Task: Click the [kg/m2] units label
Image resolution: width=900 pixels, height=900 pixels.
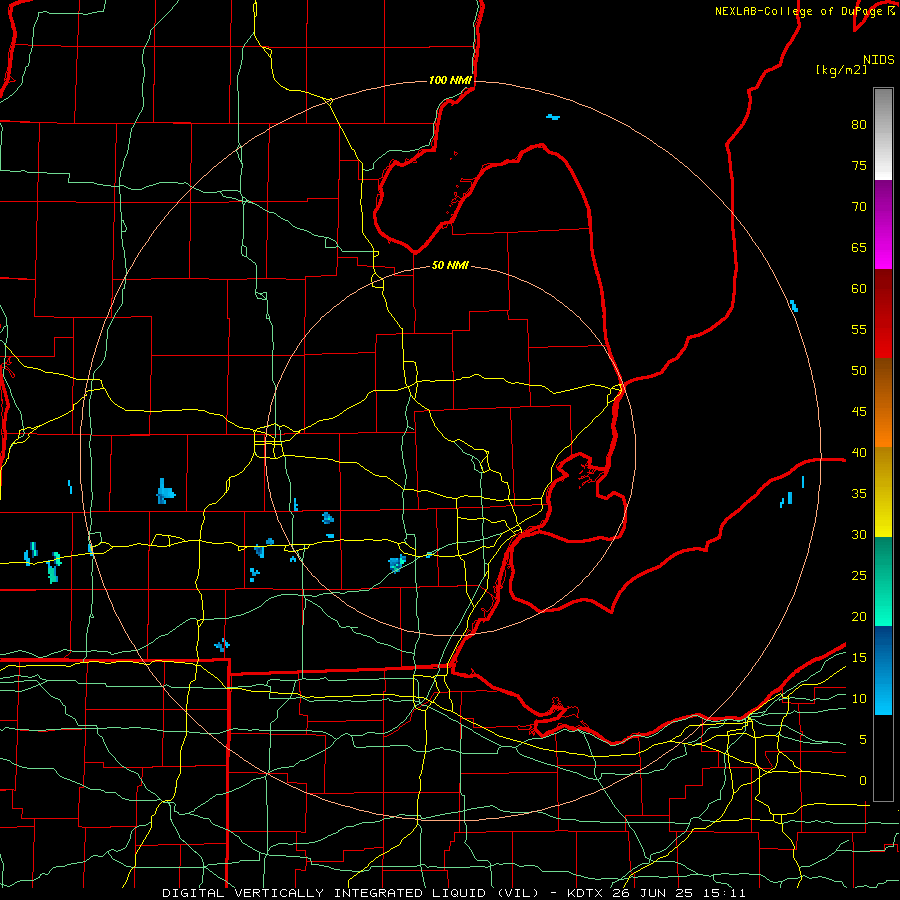Action: (841, 70)
